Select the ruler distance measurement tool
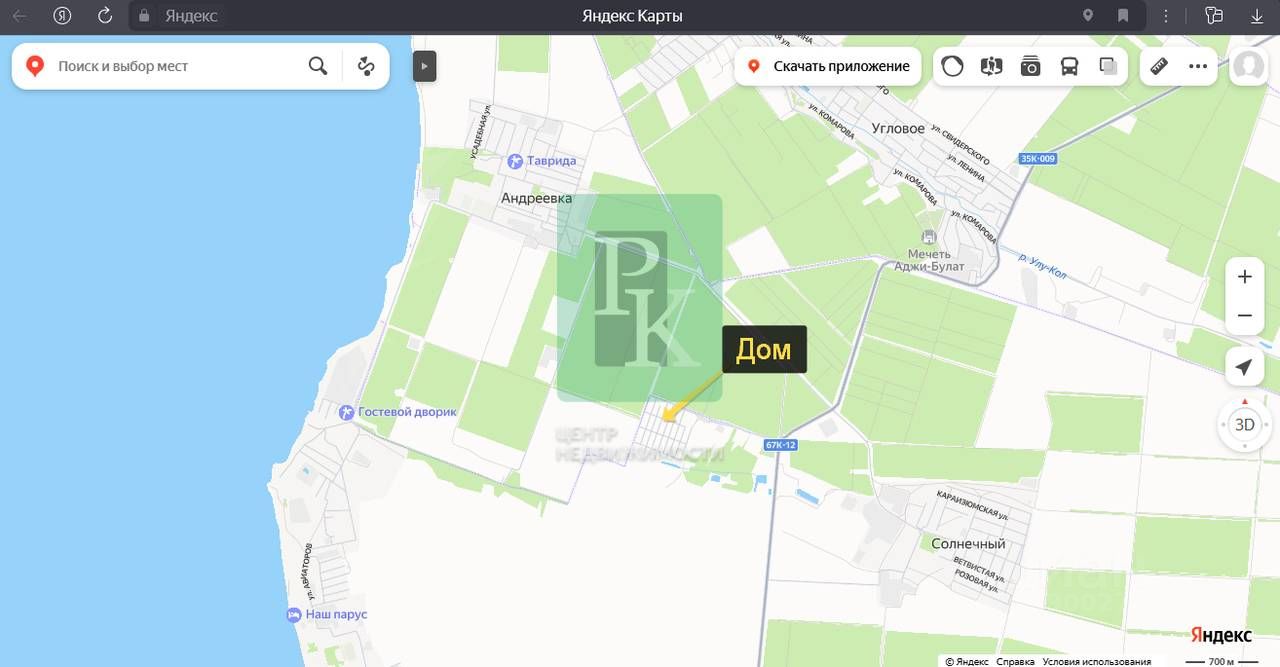Viewport: 1280px width, 667px height. 1159,66
